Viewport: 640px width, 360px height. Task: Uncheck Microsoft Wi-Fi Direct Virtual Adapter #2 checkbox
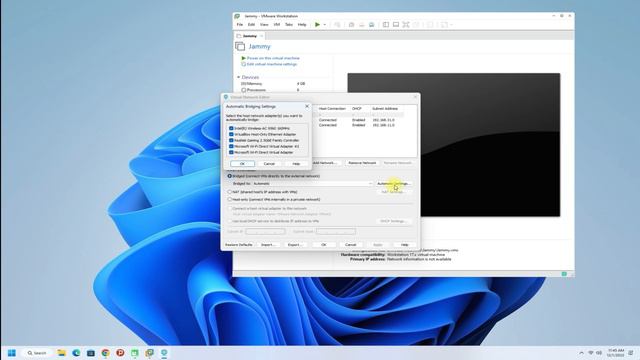tap(231, 146)
